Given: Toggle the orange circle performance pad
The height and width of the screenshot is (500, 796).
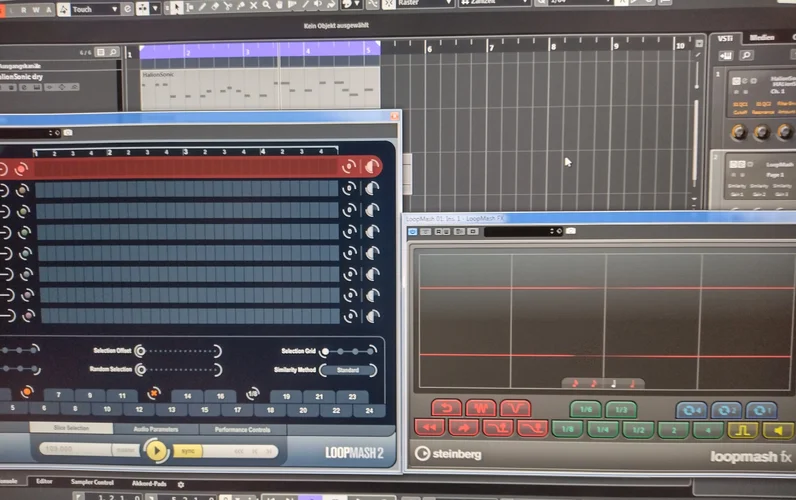Looking at the screenshot, I should (27, 391).
